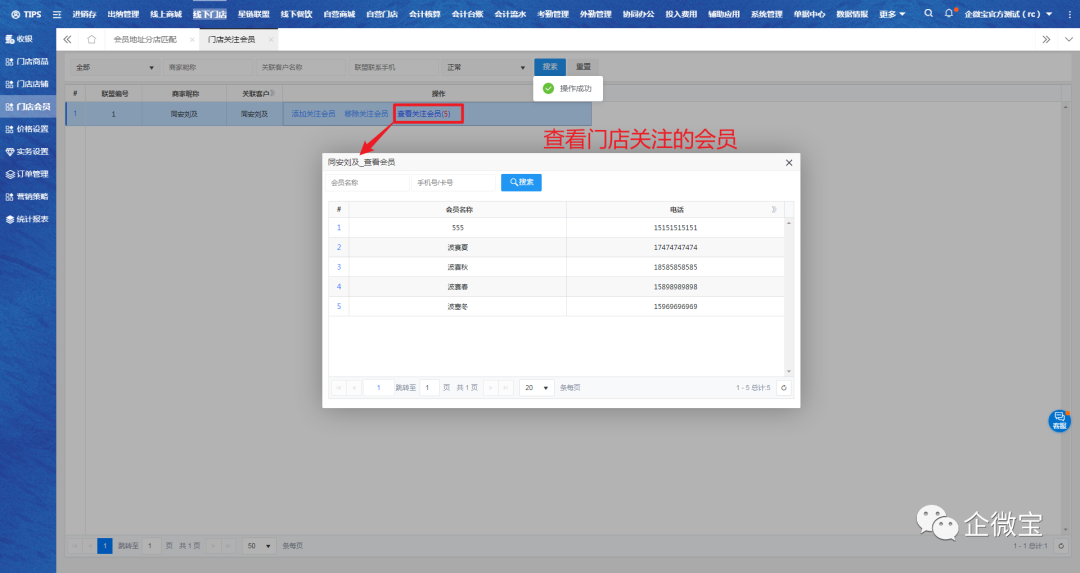This screenshot has width=1080, height=573.
Task: Refresh the member list in dialog footer
Action: tap(783, 388)
